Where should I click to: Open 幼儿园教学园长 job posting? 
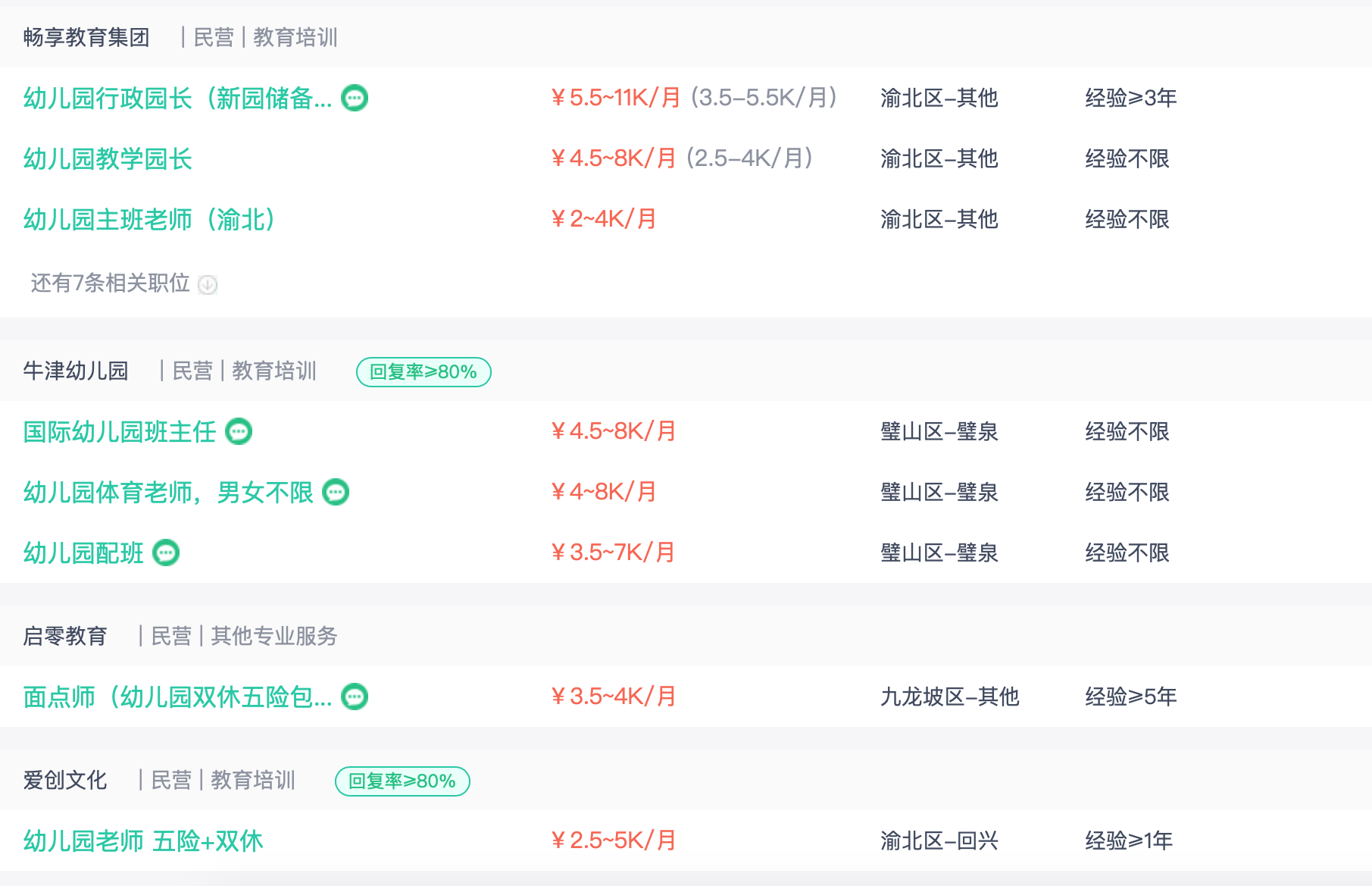click(108, 158)
